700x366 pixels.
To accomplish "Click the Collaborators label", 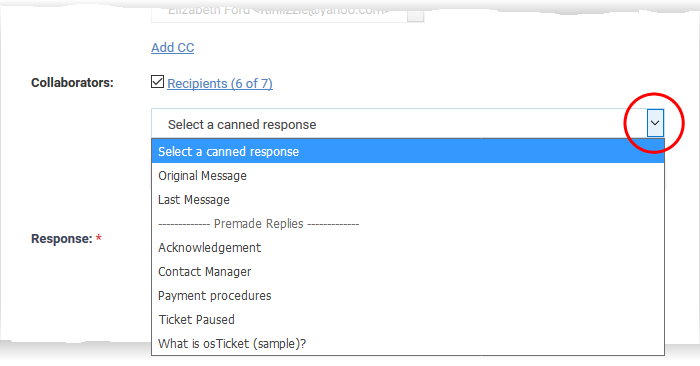I will tap(72, 83).
